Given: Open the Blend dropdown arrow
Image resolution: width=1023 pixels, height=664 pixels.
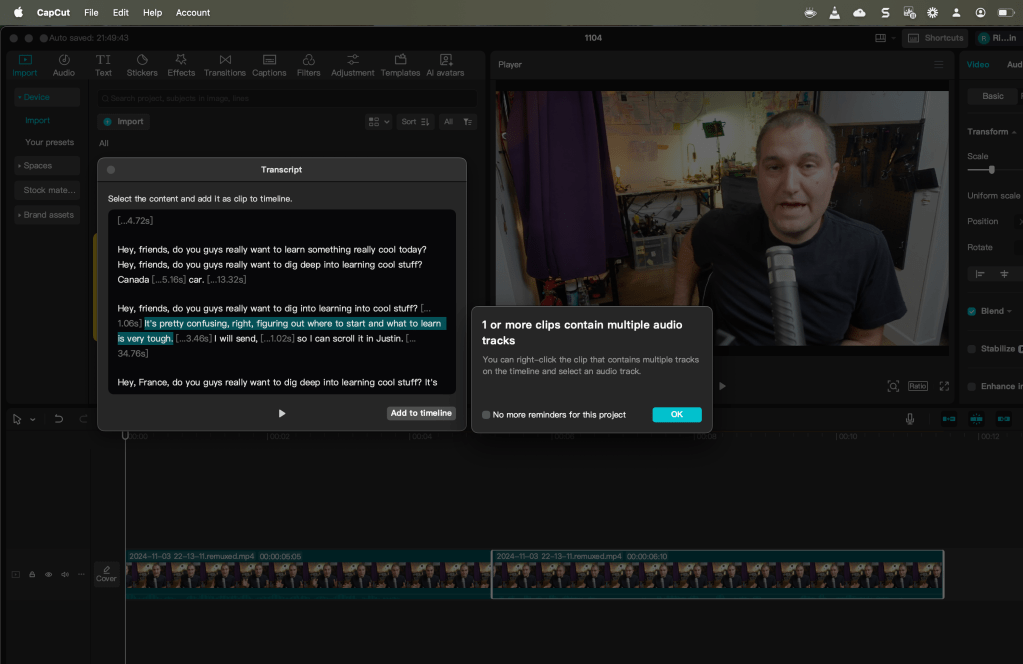Looking at the screenshot, I should (1009, 311).
